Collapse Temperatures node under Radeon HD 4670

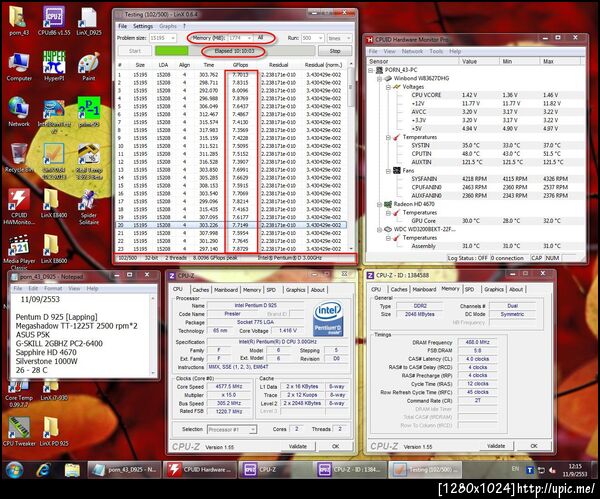coord(388,213)
